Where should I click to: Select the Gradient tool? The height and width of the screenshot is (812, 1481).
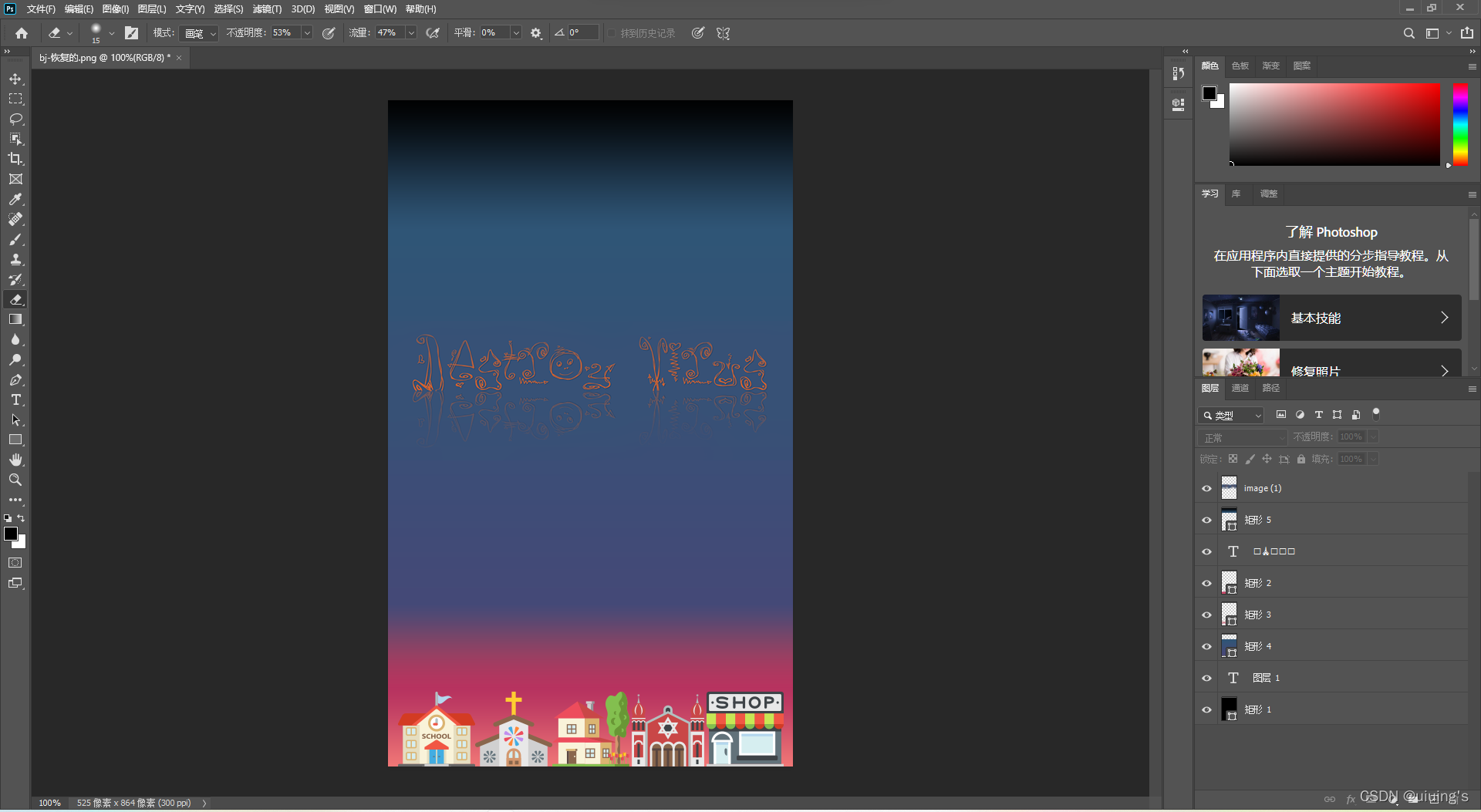(15, 320)
